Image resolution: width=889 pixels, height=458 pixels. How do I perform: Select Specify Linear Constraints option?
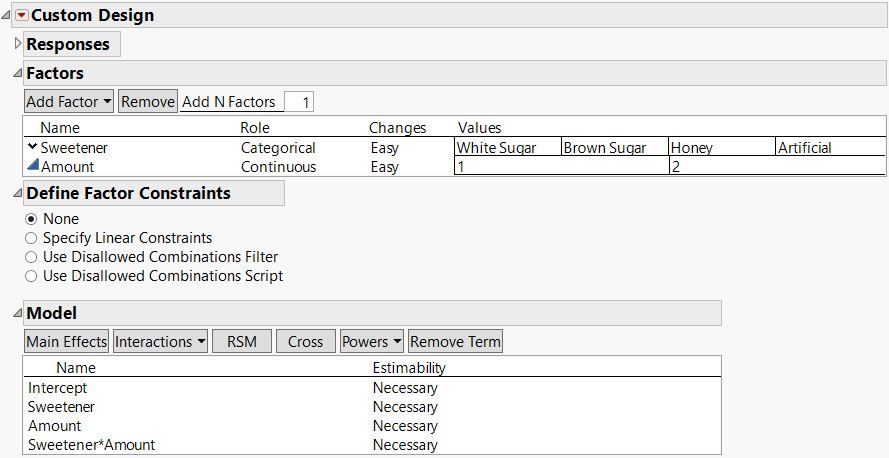[x=32, y=238]
